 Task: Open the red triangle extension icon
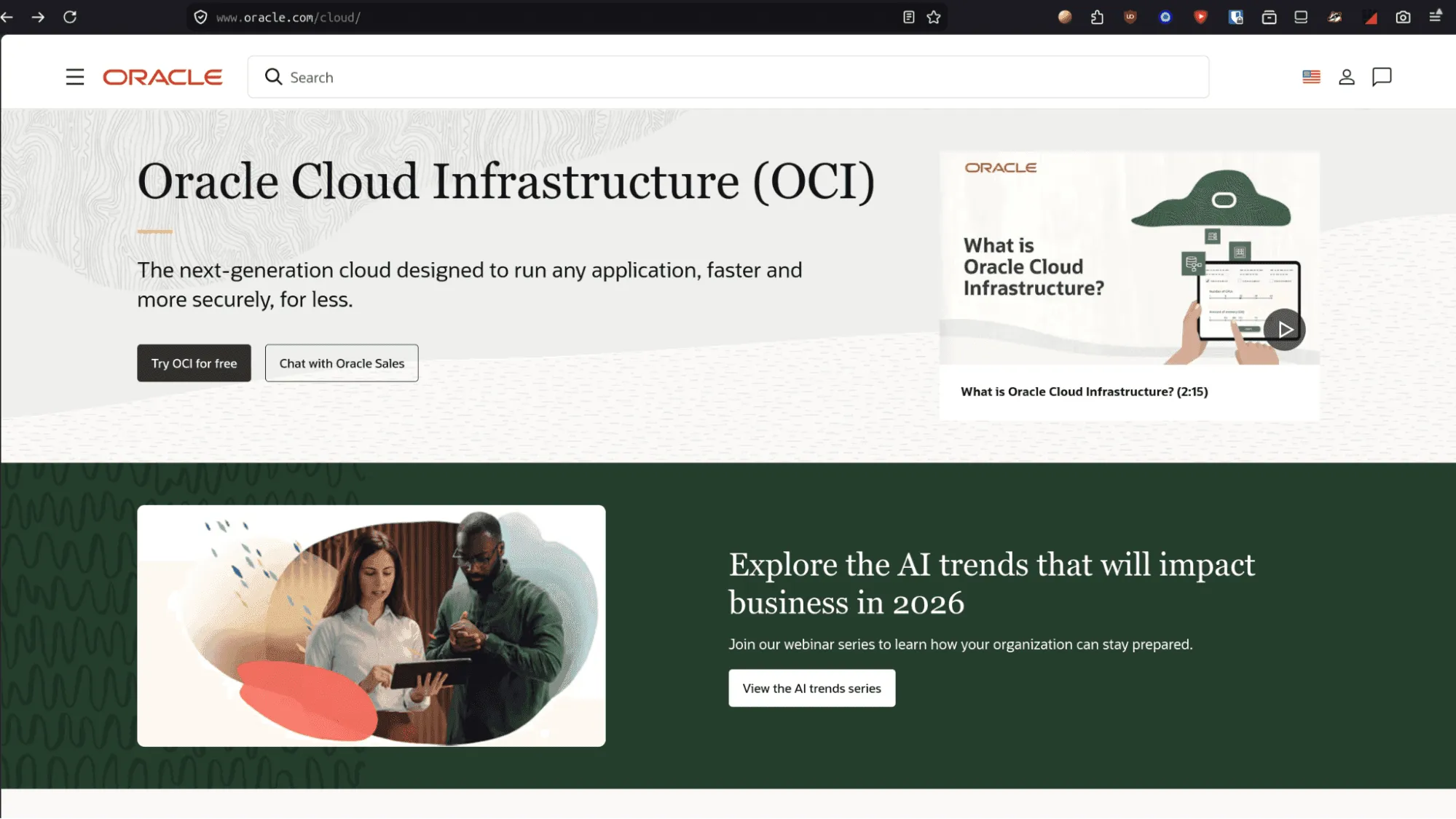[x=1371, y=17]
